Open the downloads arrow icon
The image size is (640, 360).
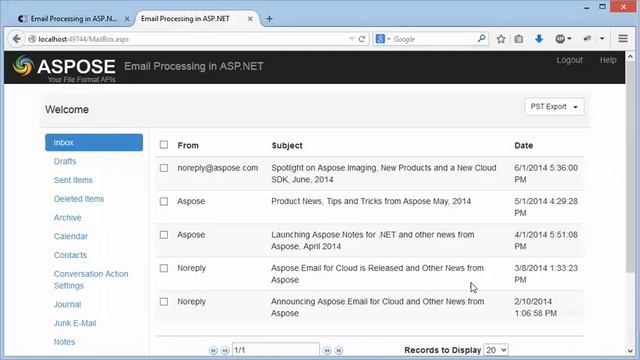point(539,39)
